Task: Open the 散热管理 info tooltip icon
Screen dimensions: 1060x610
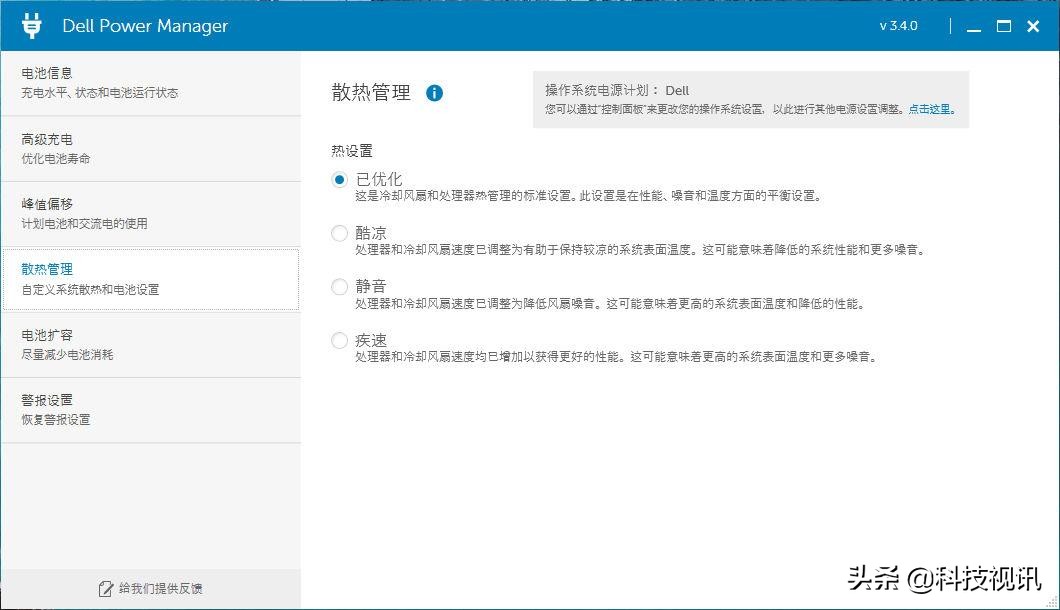Action: [435, 91]
